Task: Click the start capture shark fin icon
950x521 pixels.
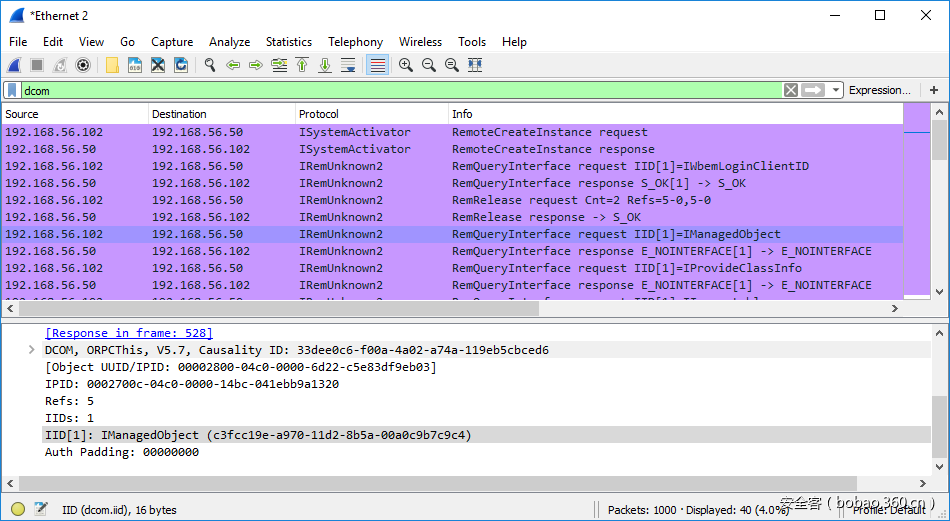Action: 14,65
